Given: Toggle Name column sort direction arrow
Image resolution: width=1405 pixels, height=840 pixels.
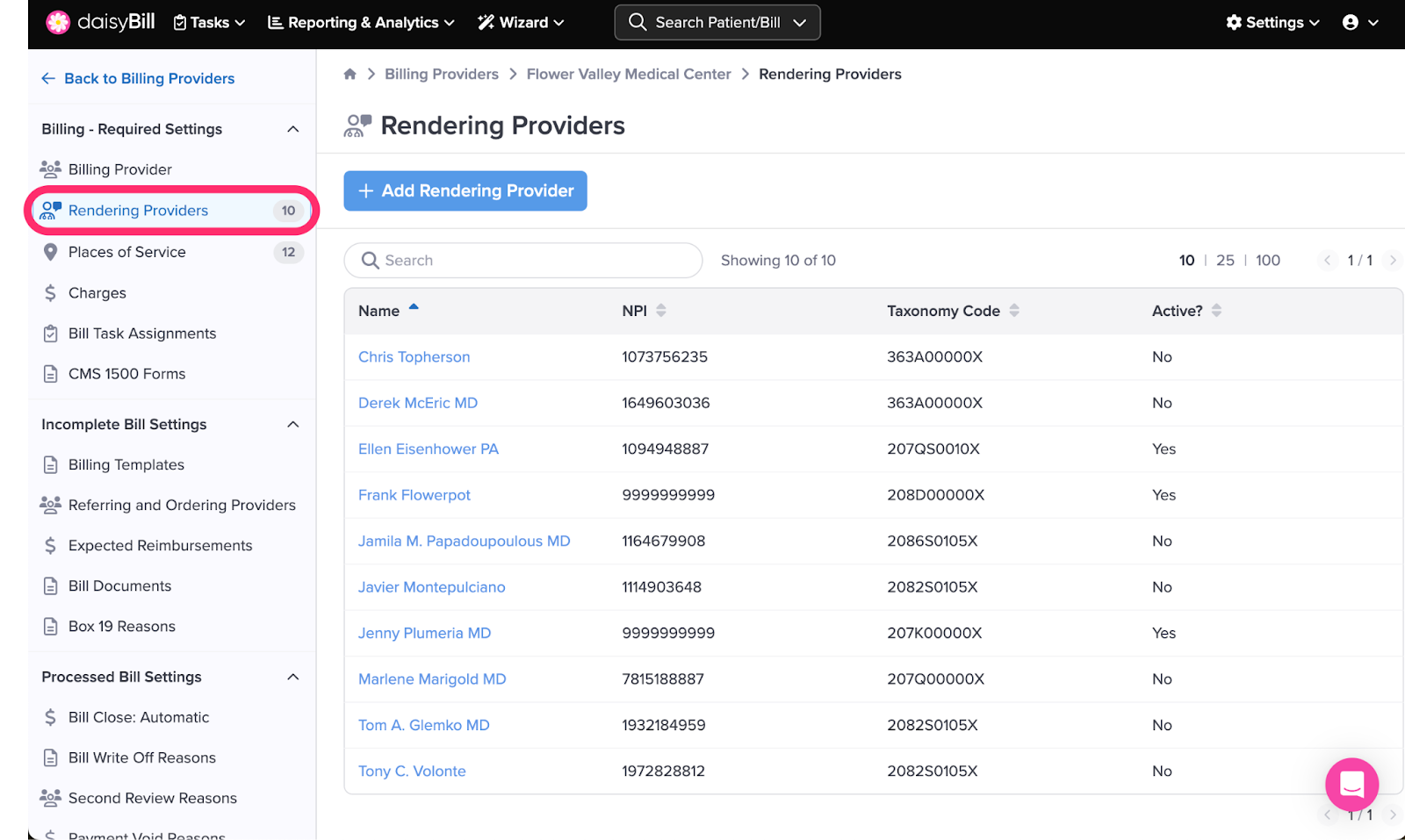Looking at the screenshot, I should (x=414, y=308).
